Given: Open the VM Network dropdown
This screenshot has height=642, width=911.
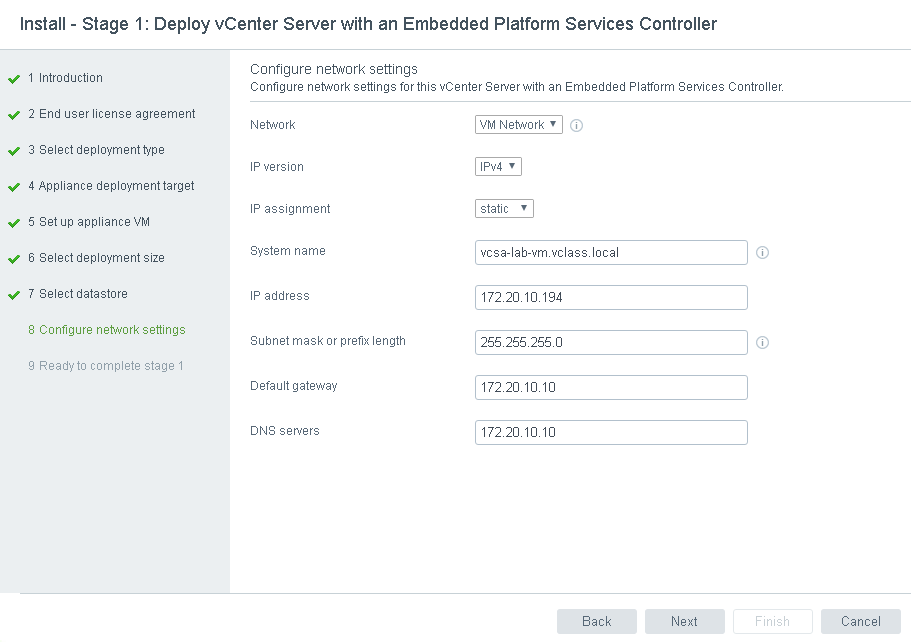Looking at the screenshot, I should coord(519,125).
